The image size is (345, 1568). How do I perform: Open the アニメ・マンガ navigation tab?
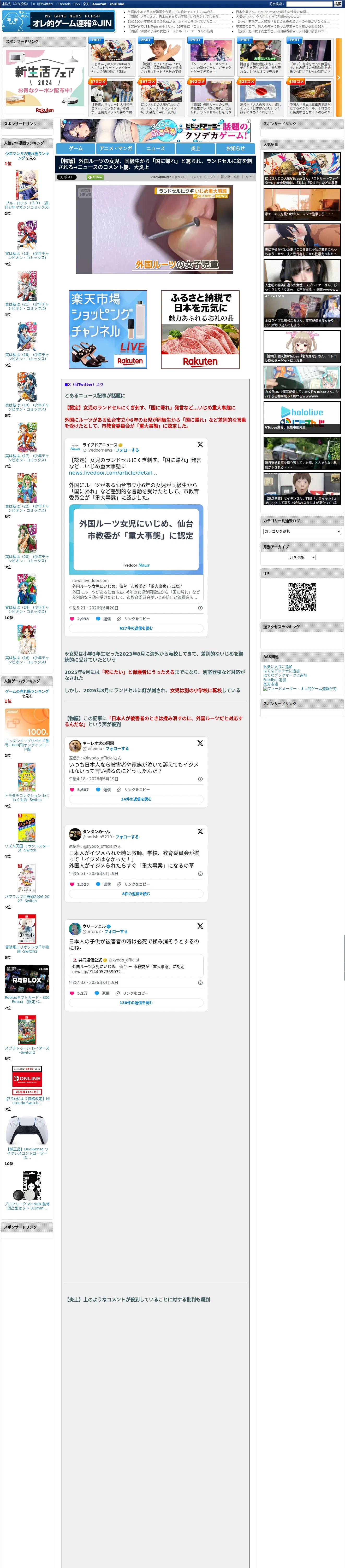click(115, 148)
